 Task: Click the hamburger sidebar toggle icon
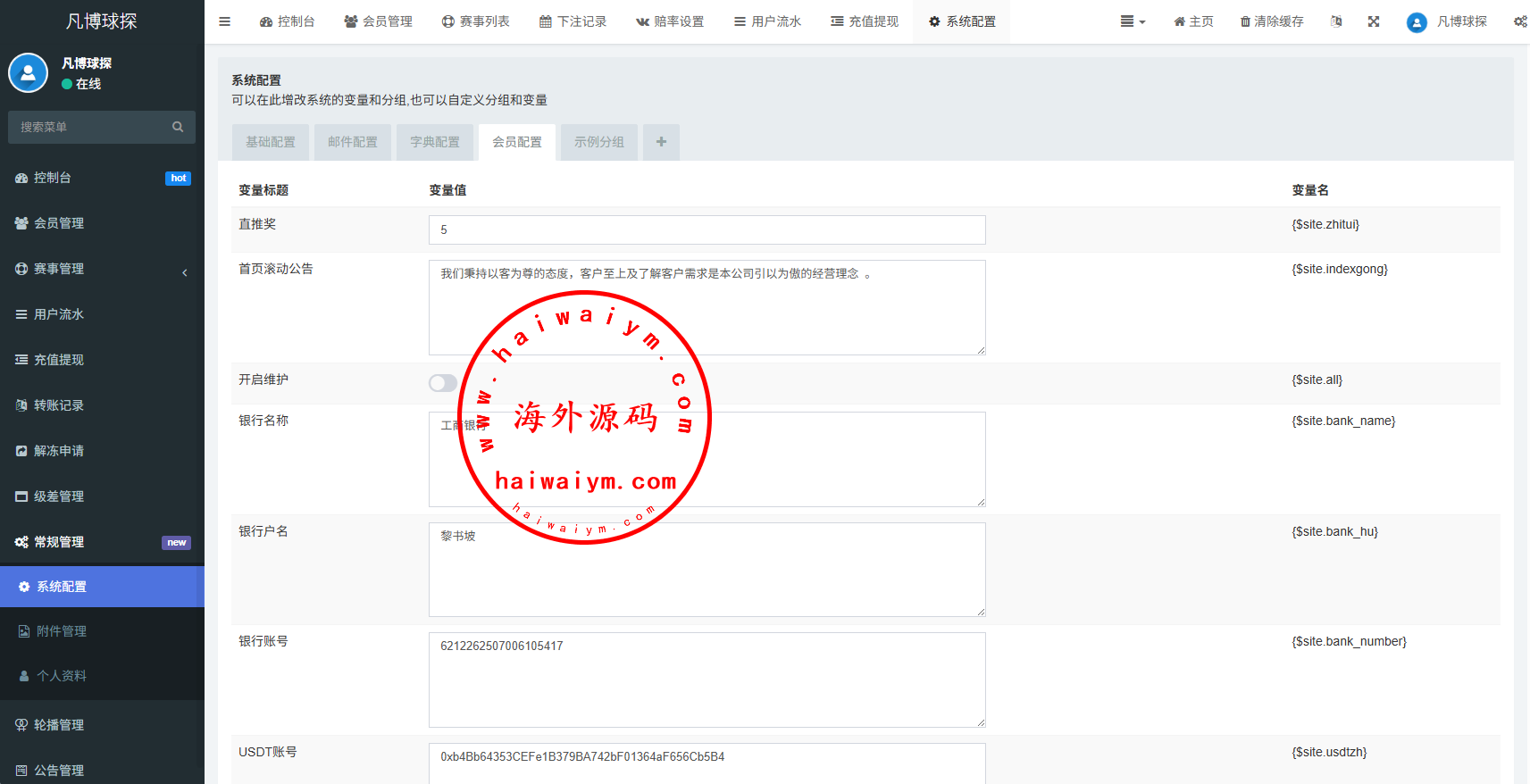(225, 21)
